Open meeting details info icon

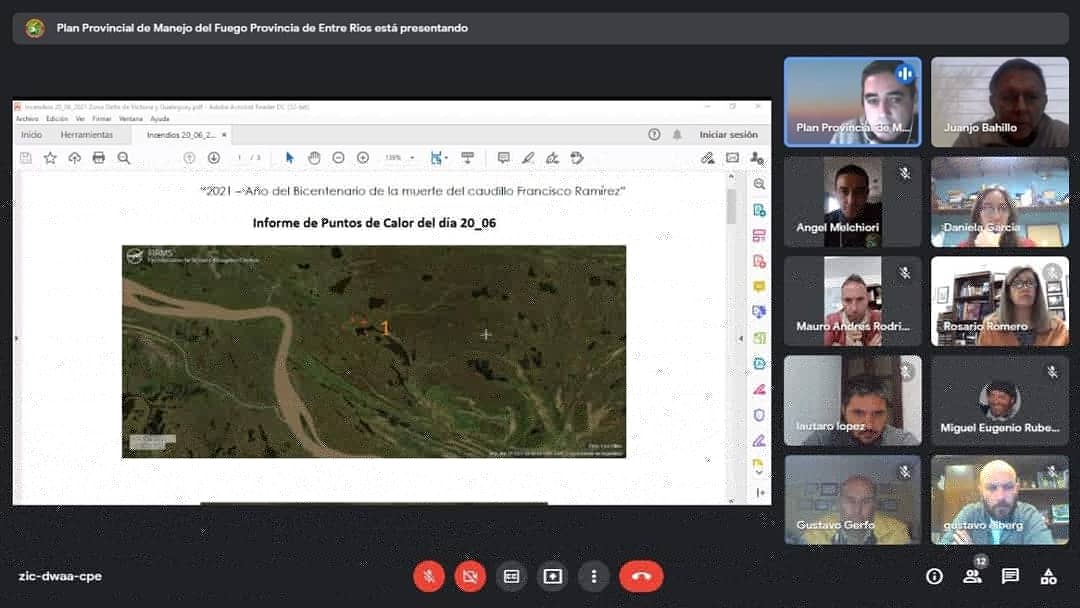[x=934, y=576]
